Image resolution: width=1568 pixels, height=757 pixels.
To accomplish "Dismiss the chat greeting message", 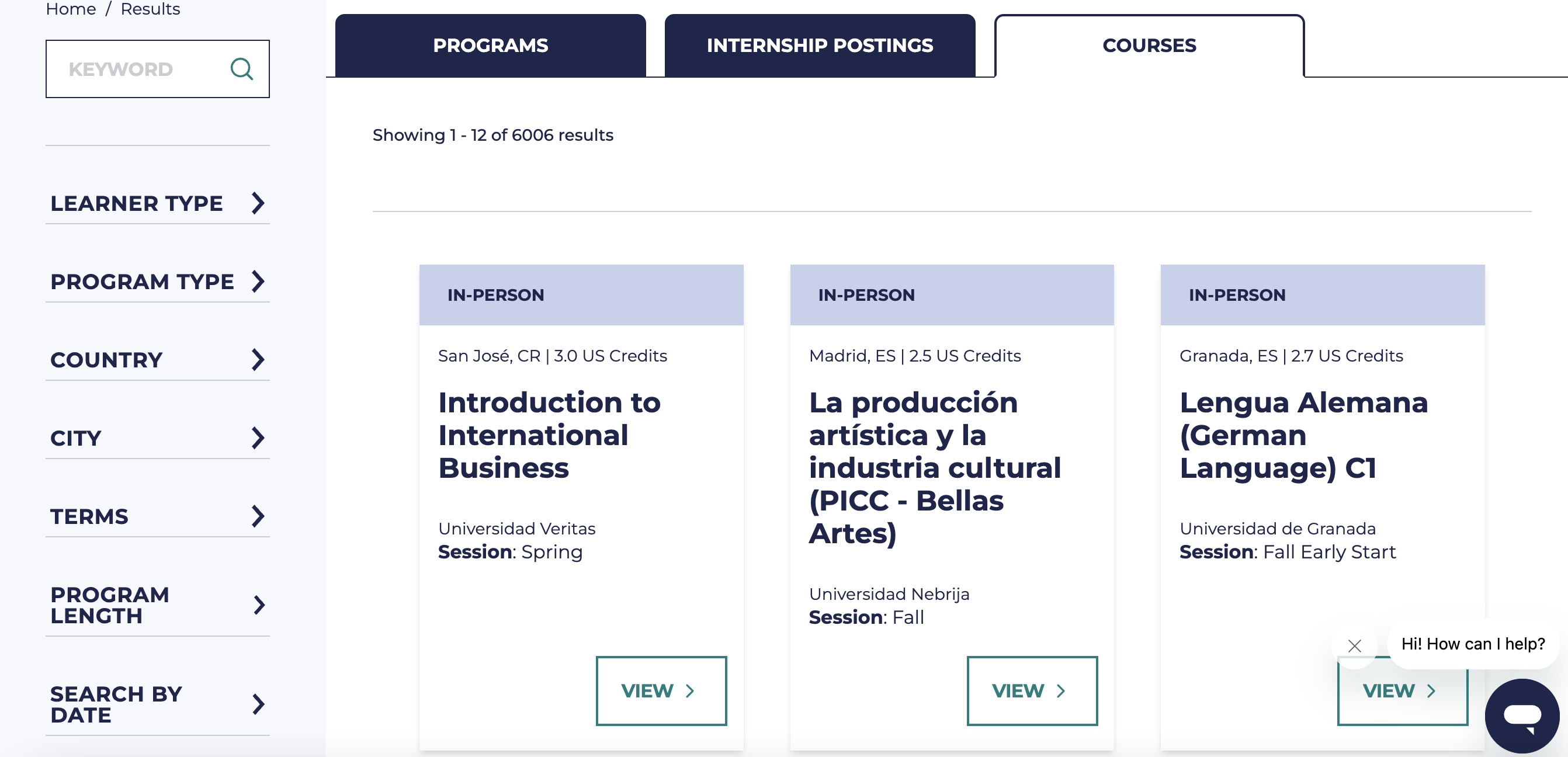I will [1354, 645].
